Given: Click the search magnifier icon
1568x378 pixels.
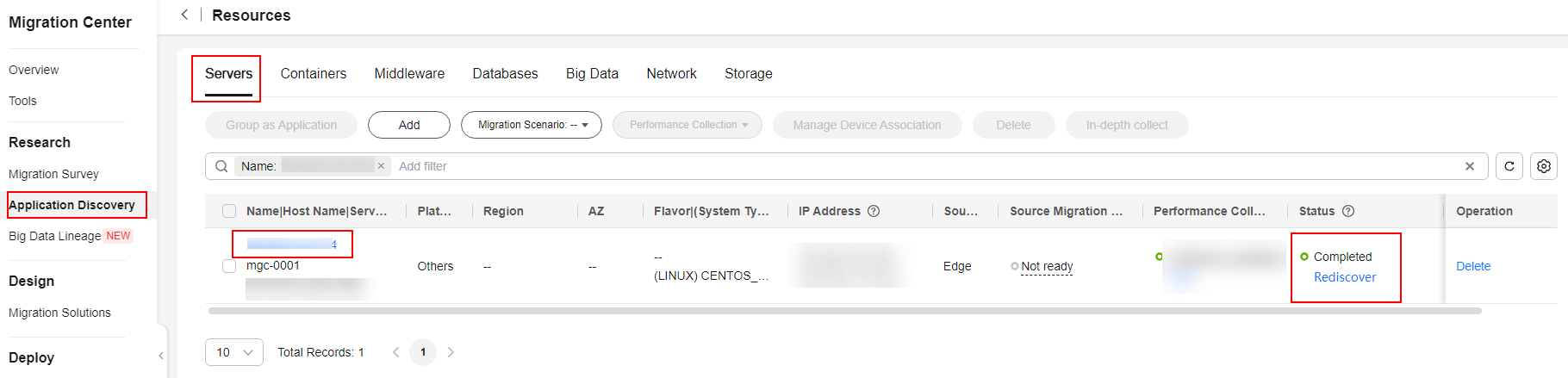Looking at the screenshot, I should pyautogui.click(x=221, y=166).
